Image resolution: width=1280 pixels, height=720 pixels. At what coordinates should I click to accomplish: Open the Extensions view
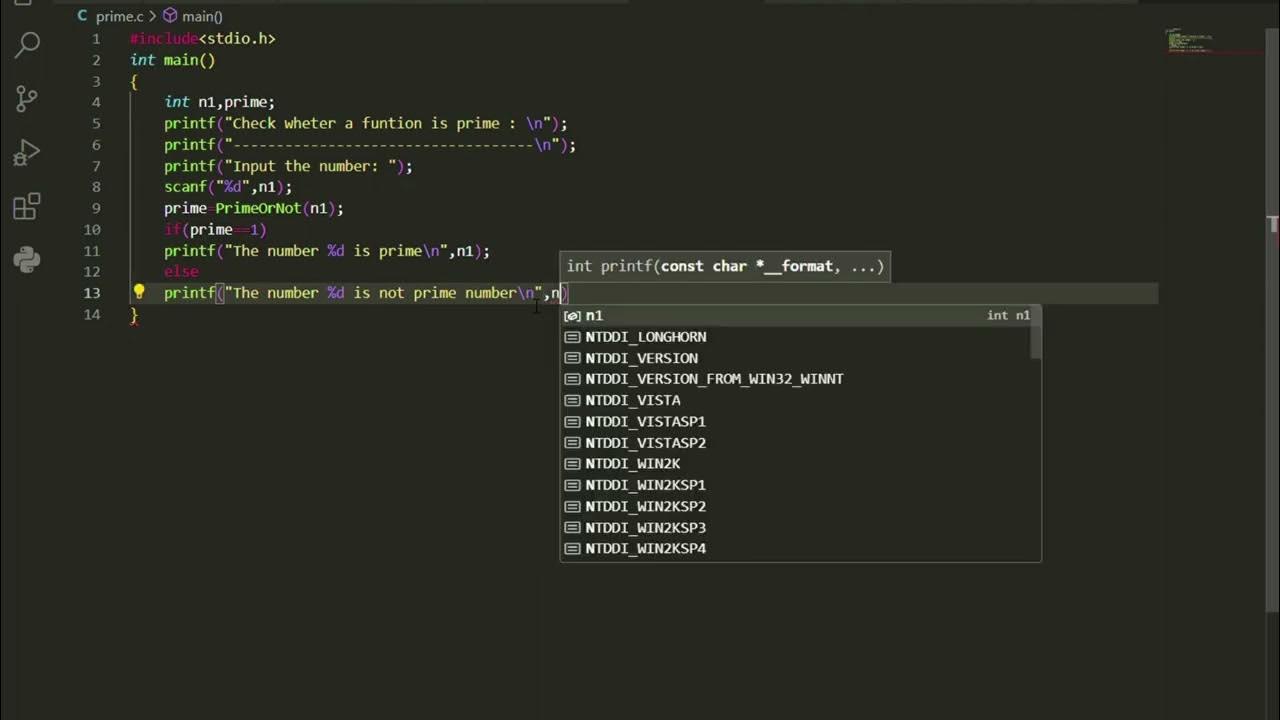(x=27, y=207)
